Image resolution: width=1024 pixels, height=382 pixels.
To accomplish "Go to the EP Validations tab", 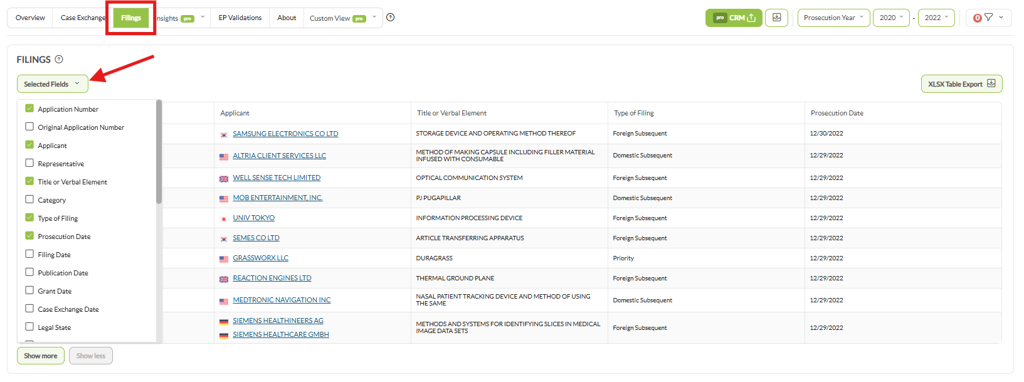I will [240, 18].
